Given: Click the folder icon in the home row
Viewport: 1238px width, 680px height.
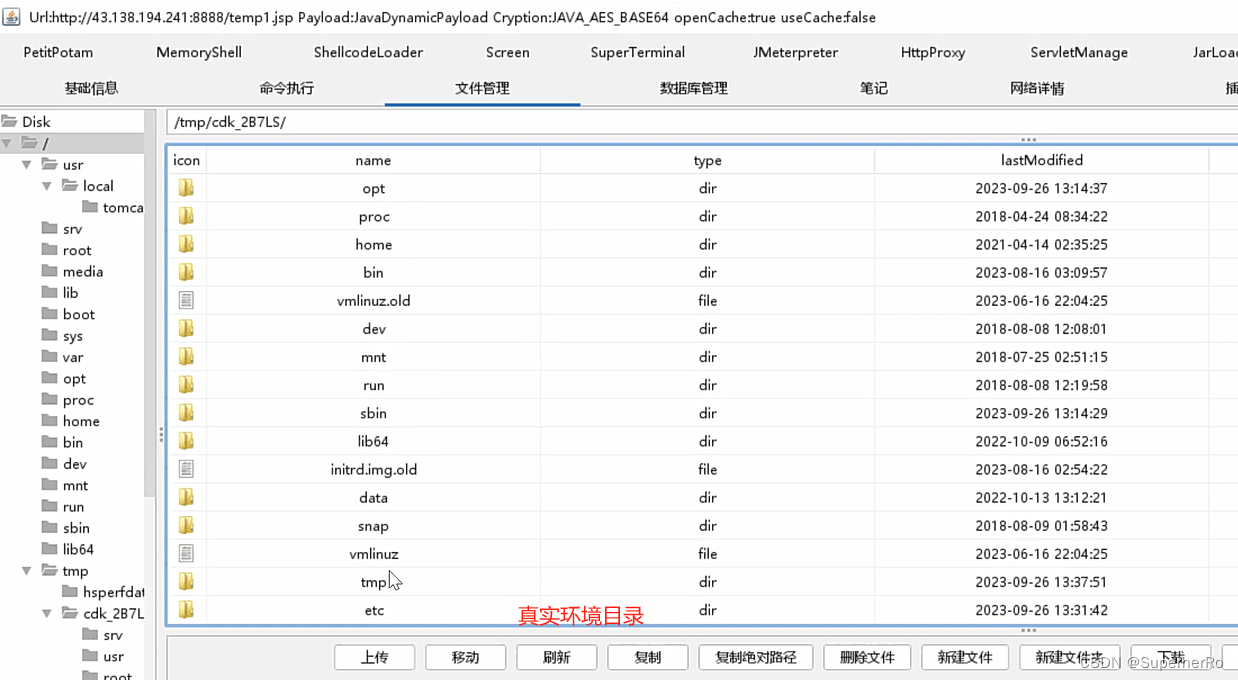Looking at the screenshot, I should pos(186,244).
